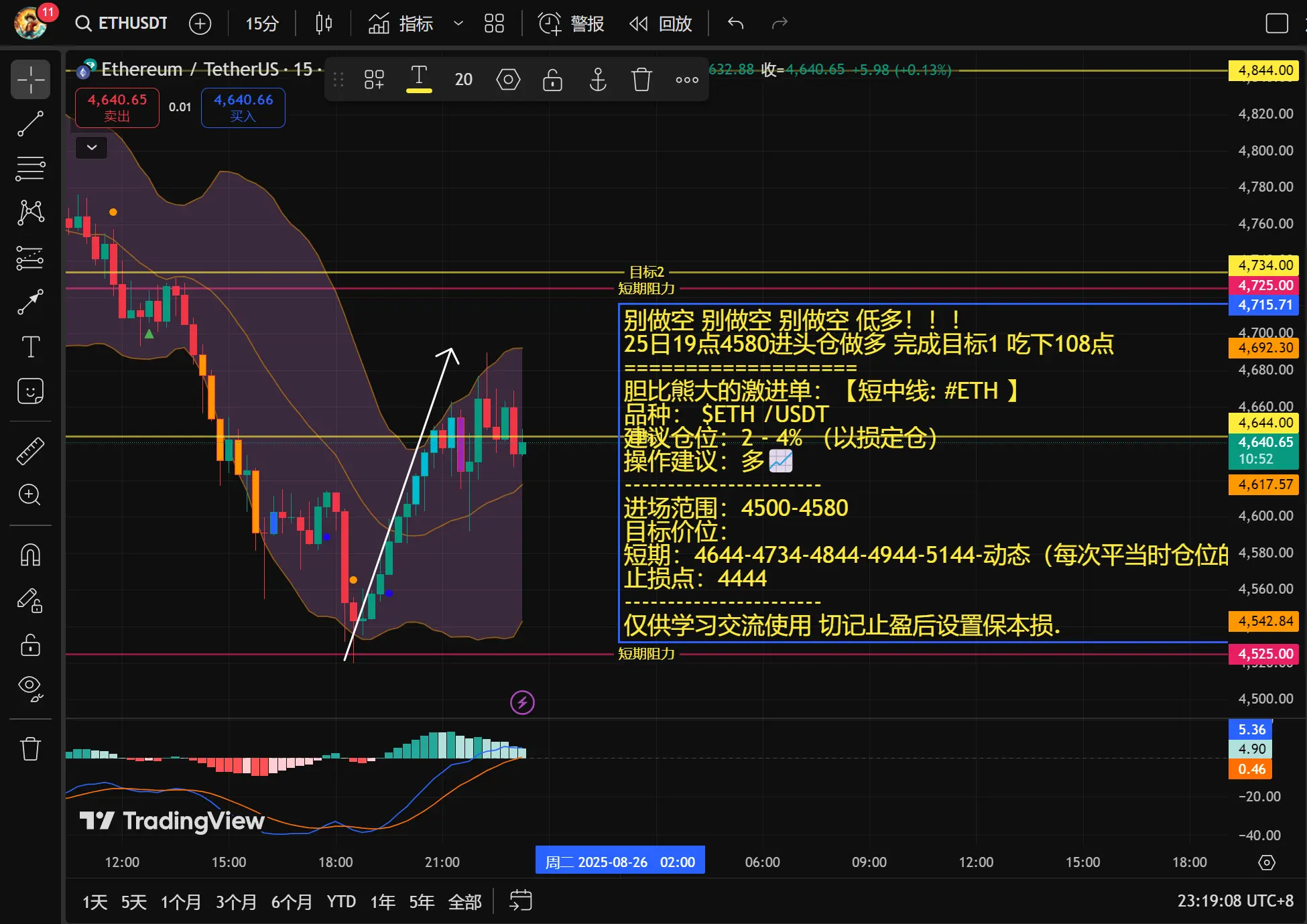Open font size 20 dropdown
The image size is (1307, 924).
point(464,80)
